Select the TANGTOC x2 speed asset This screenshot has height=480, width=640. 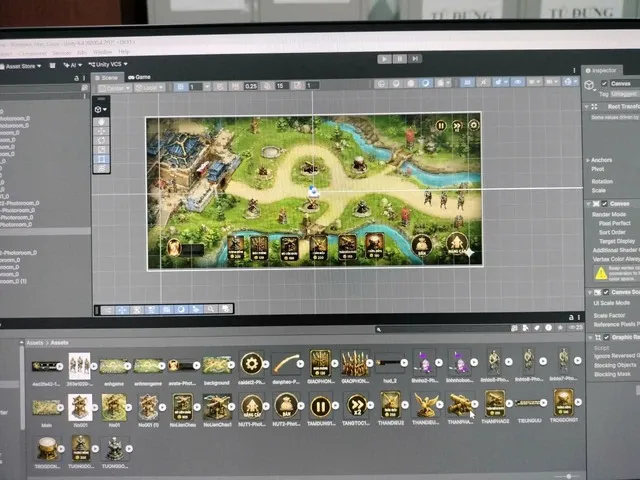[356, 406]
